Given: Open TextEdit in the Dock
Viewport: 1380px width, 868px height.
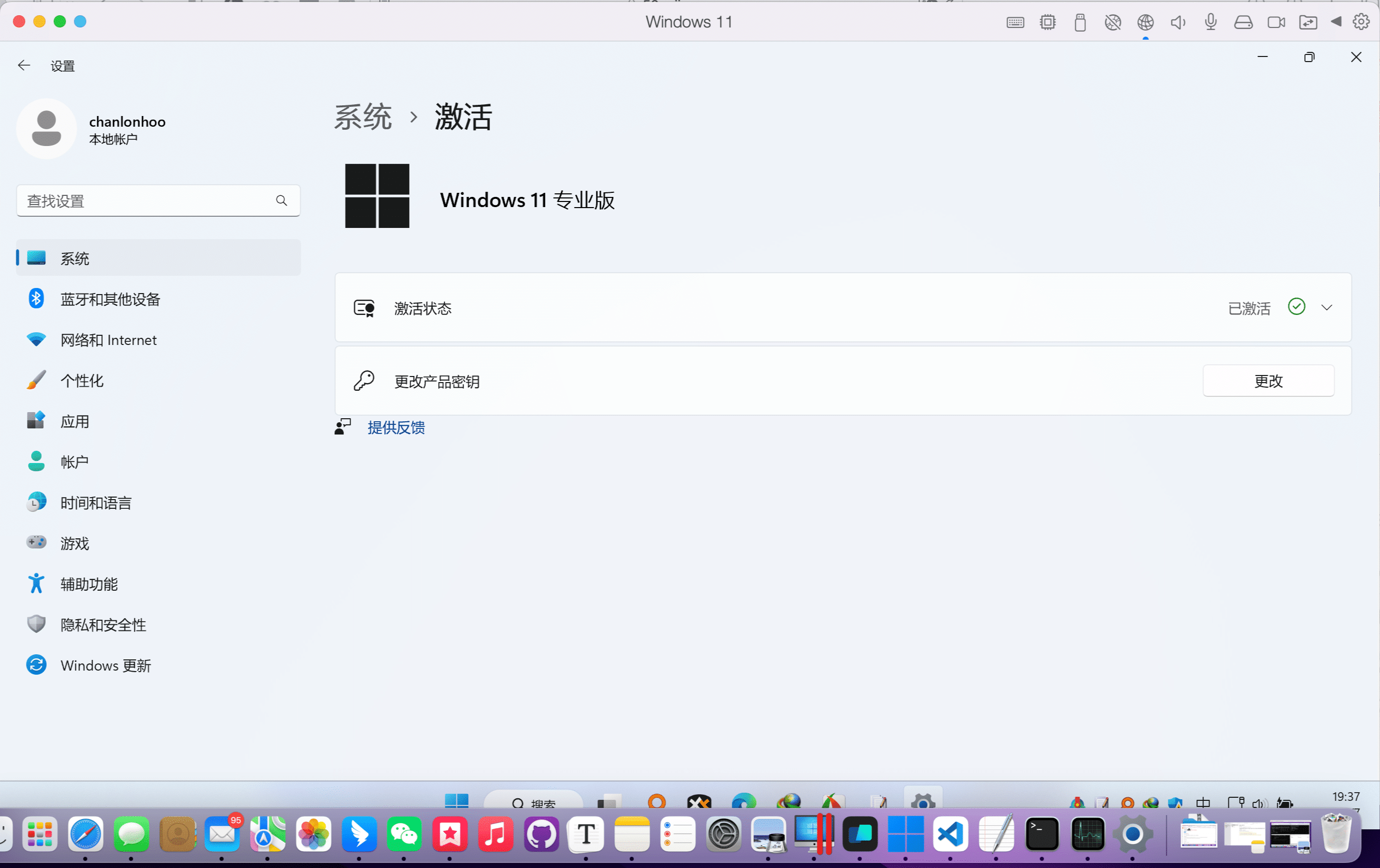Looking at the screenshot, I should pyautogui.click(x=997, y=833).
